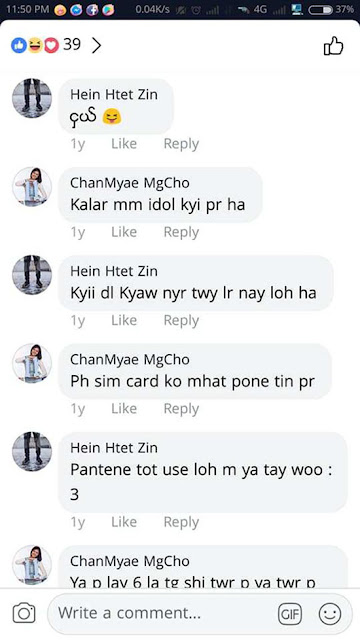Image resolution: width=360 pixels, height=640 pixels.
Task: Open the 39 reactions count
Action: pos(72,44)
